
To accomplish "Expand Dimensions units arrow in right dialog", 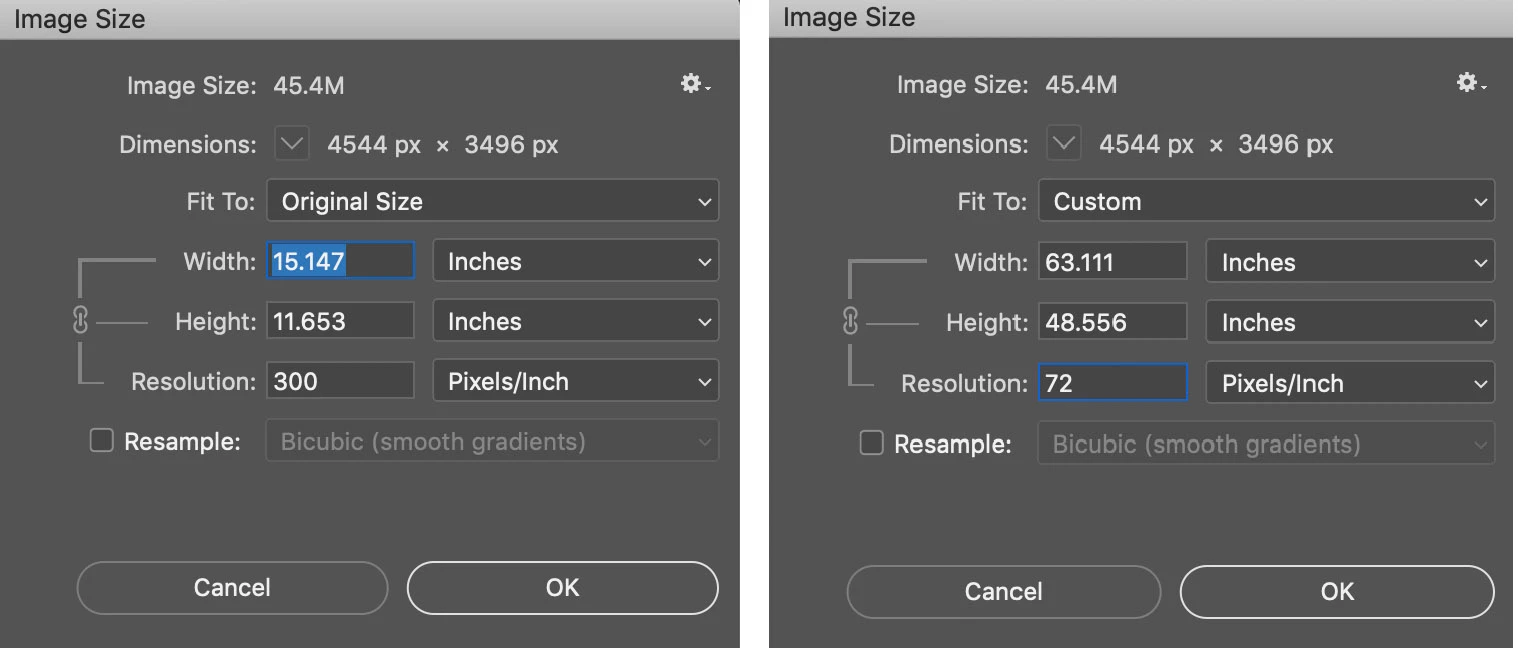I will (x=1064, y=145).
